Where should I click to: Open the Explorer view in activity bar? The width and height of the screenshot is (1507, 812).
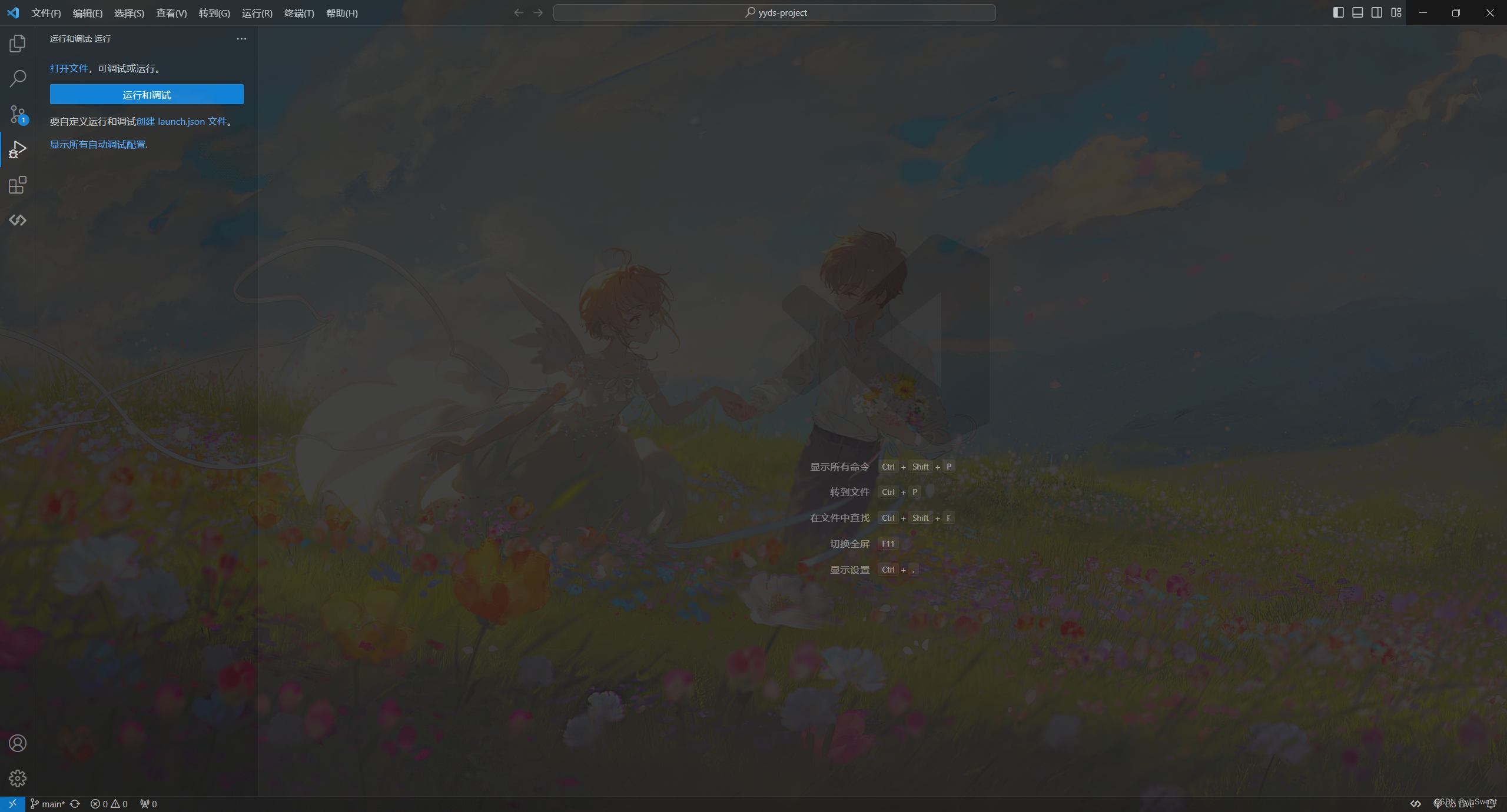click(x=18, y=44)
